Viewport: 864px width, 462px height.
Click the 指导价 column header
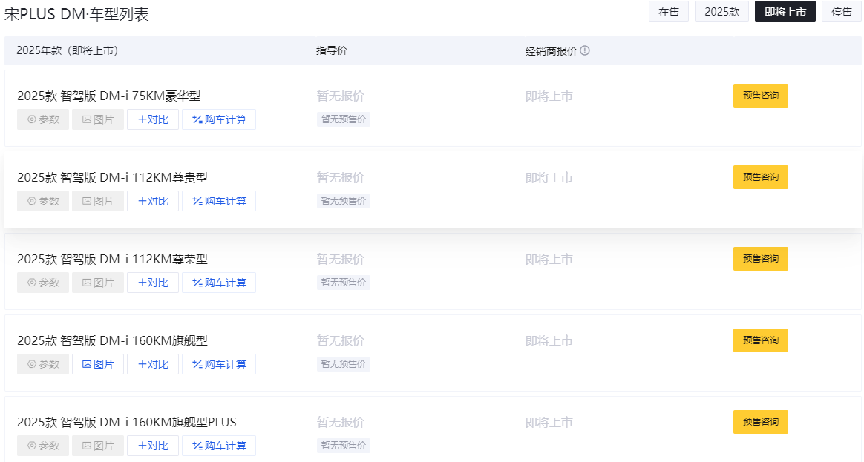click(x=332, y=51)
